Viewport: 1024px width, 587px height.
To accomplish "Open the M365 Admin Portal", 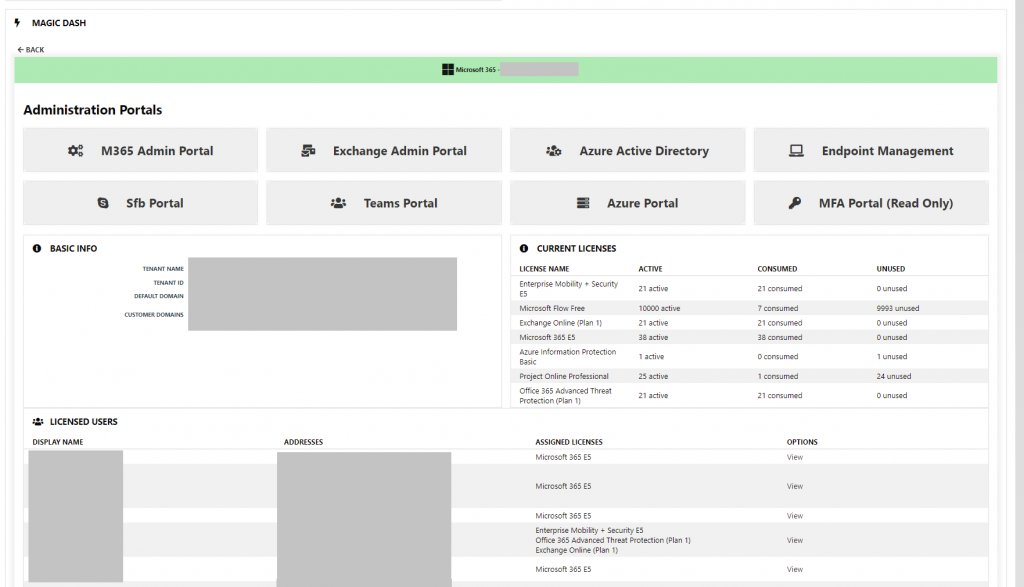I will 140,150.
